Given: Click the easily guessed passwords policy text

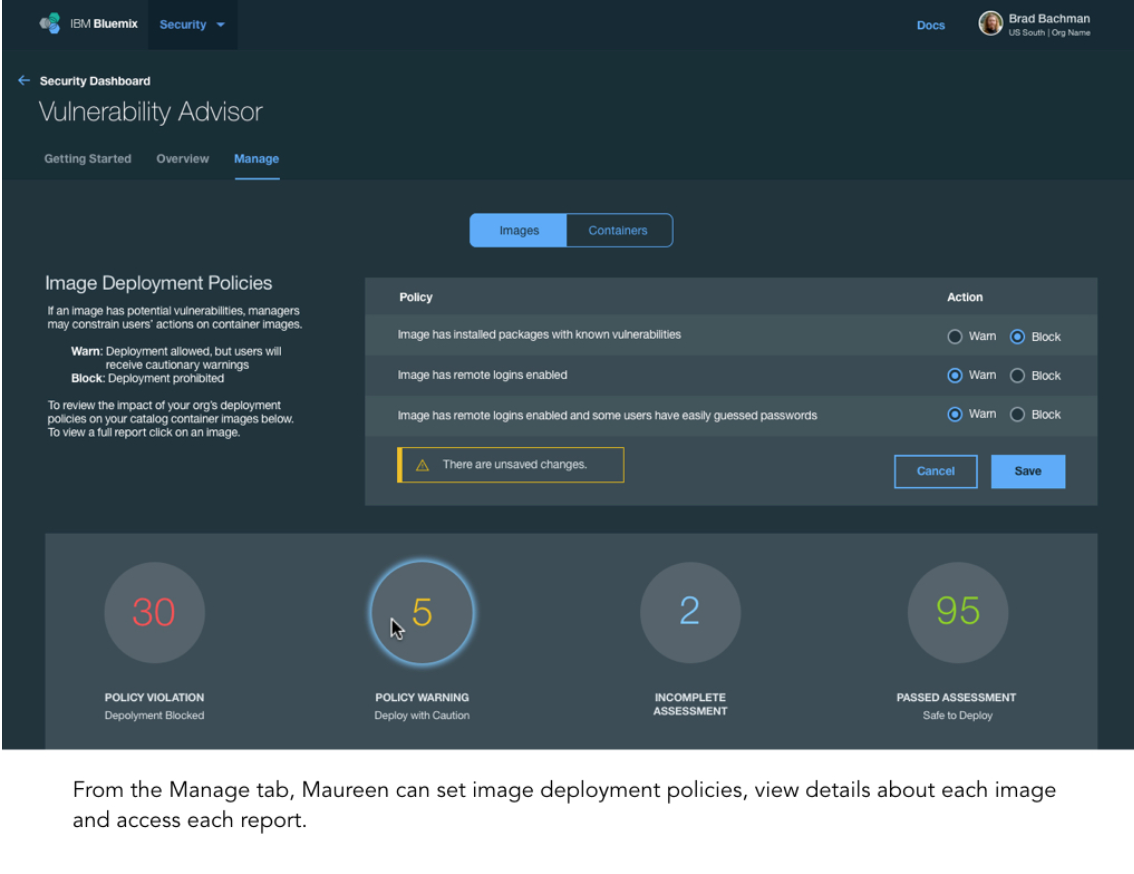Looking at the screenshot, I should [608, 415].
